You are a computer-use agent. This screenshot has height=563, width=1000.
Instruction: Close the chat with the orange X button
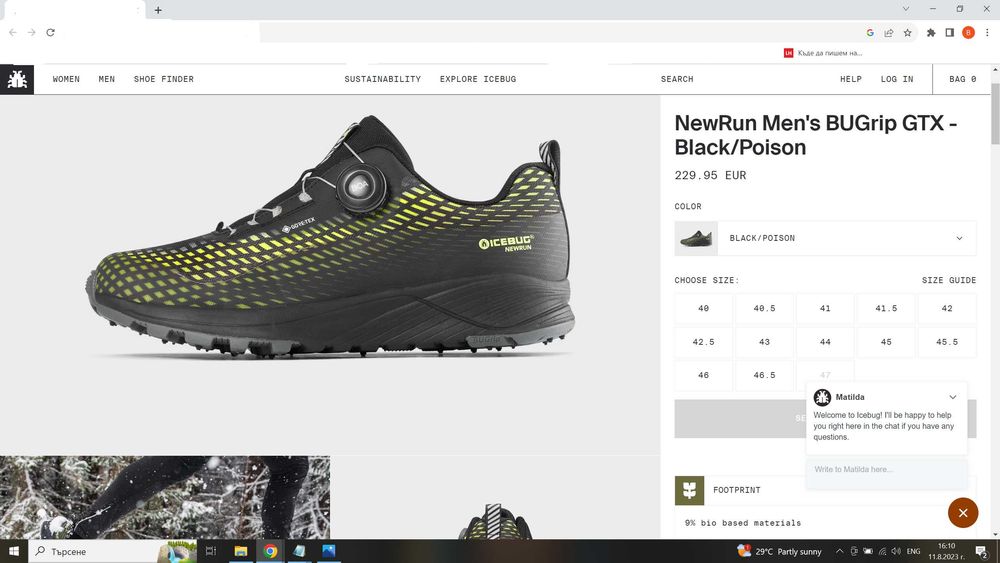click(963, 513)
